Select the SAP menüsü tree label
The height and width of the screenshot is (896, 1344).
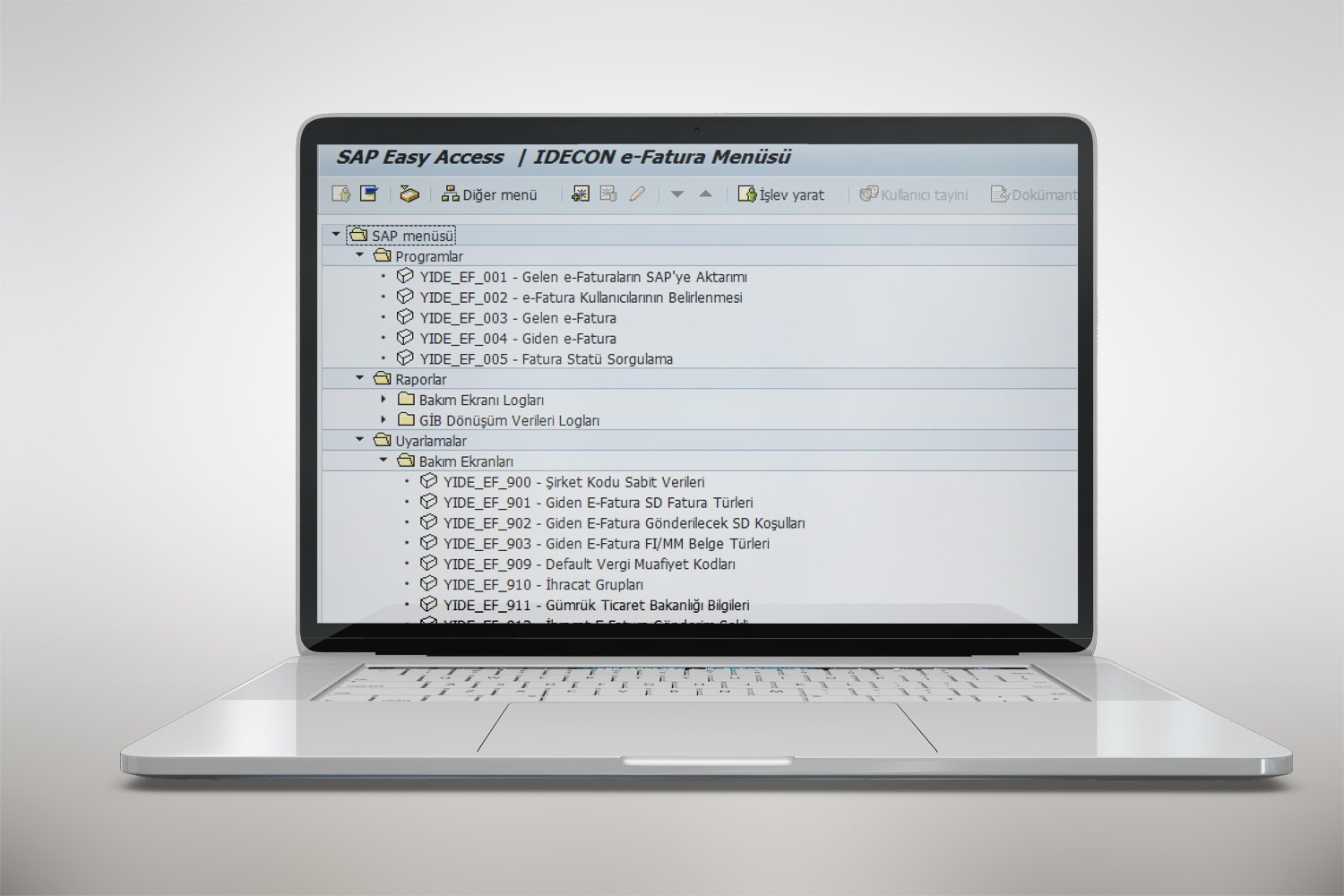click(x=413, y=236)
